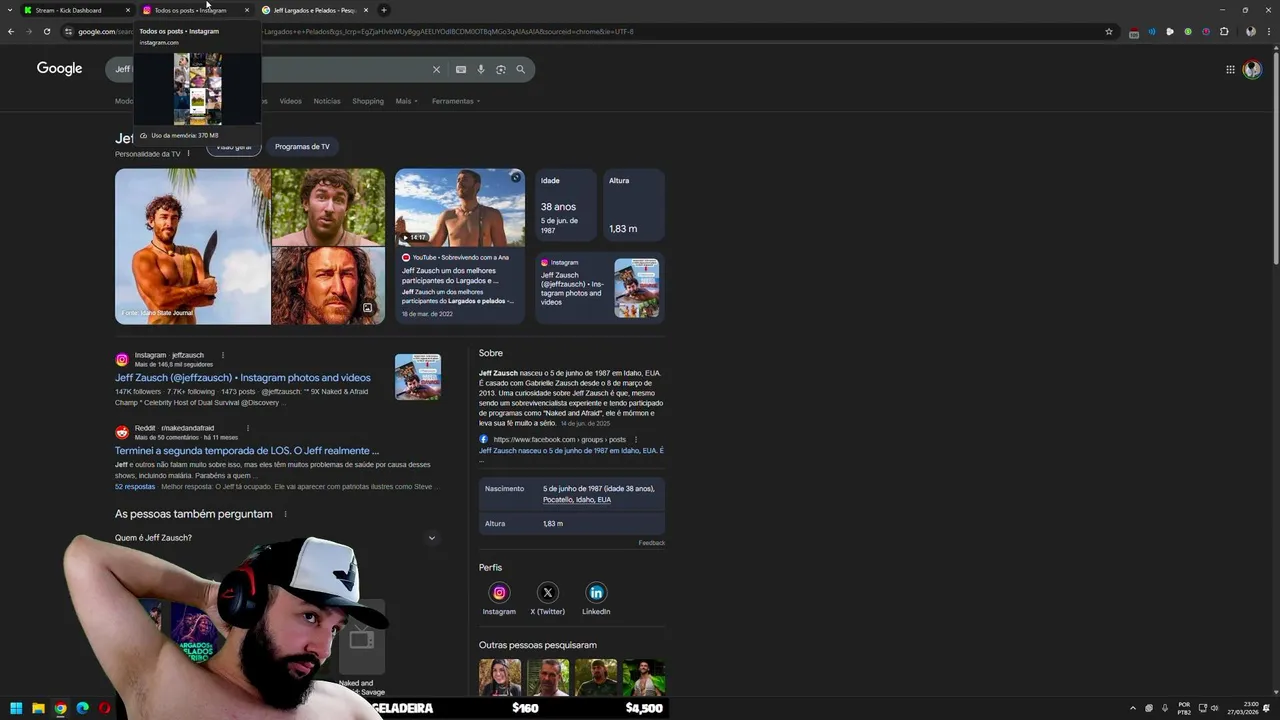This screenshot has height=720, width=1280.
Task: Open the Instagram profile icon under Perfis
Action: pyautogui.click(x=499, y=593)
